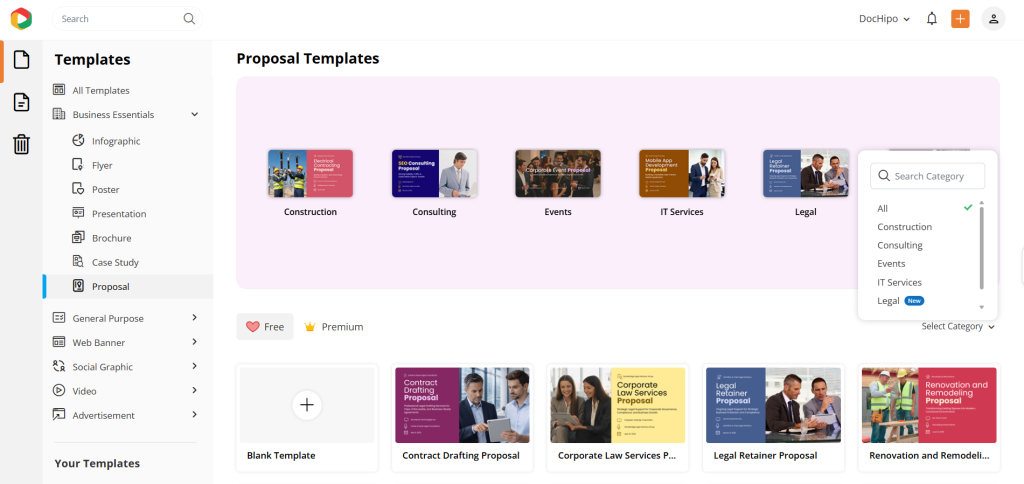Open the IT Services category thumbnail
This screenshot has width=1024, height=484.
coord(682,174)
